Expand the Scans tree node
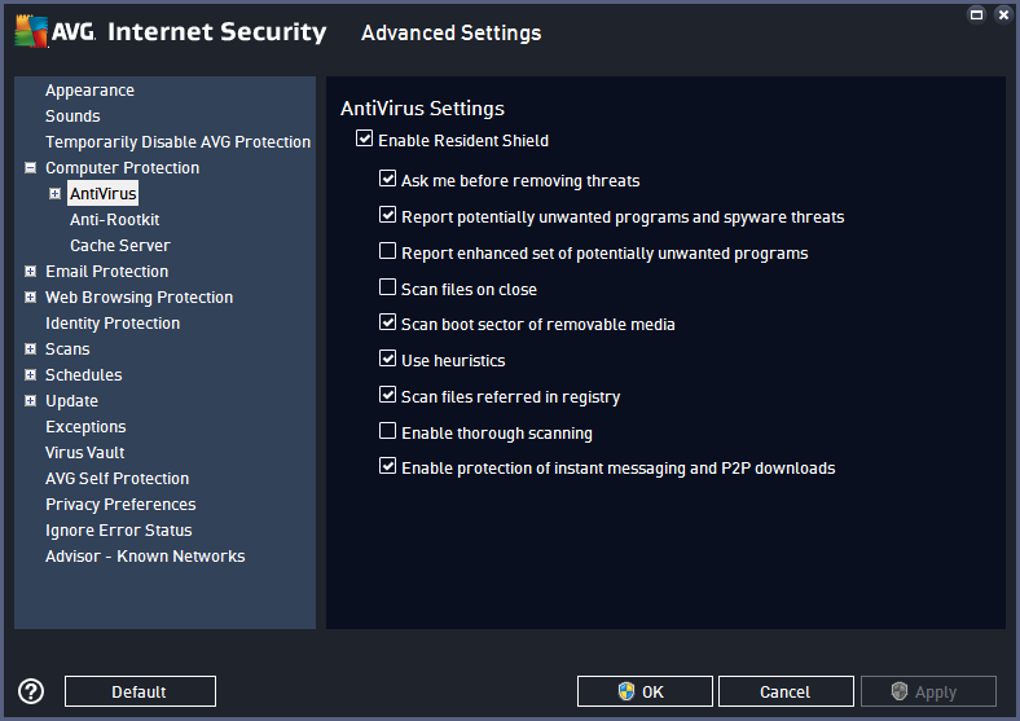Image resolution: width=1020 pixels, height=721 pixels. 31,350
